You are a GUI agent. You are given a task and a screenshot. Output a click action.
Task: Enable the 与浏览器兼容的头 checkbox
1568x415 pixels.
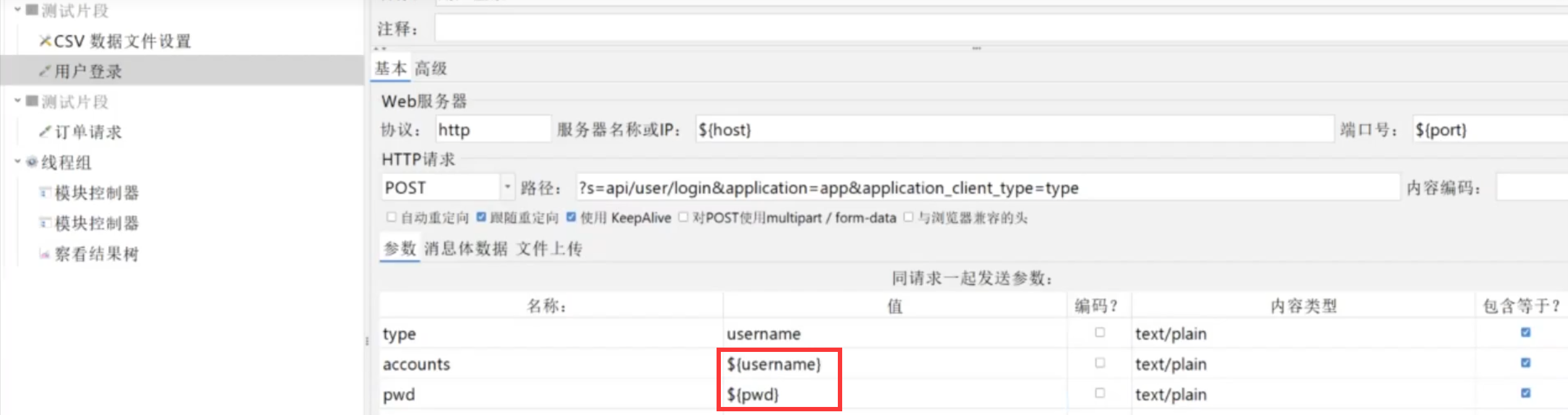pyautogui.click(x=908, y=217)
